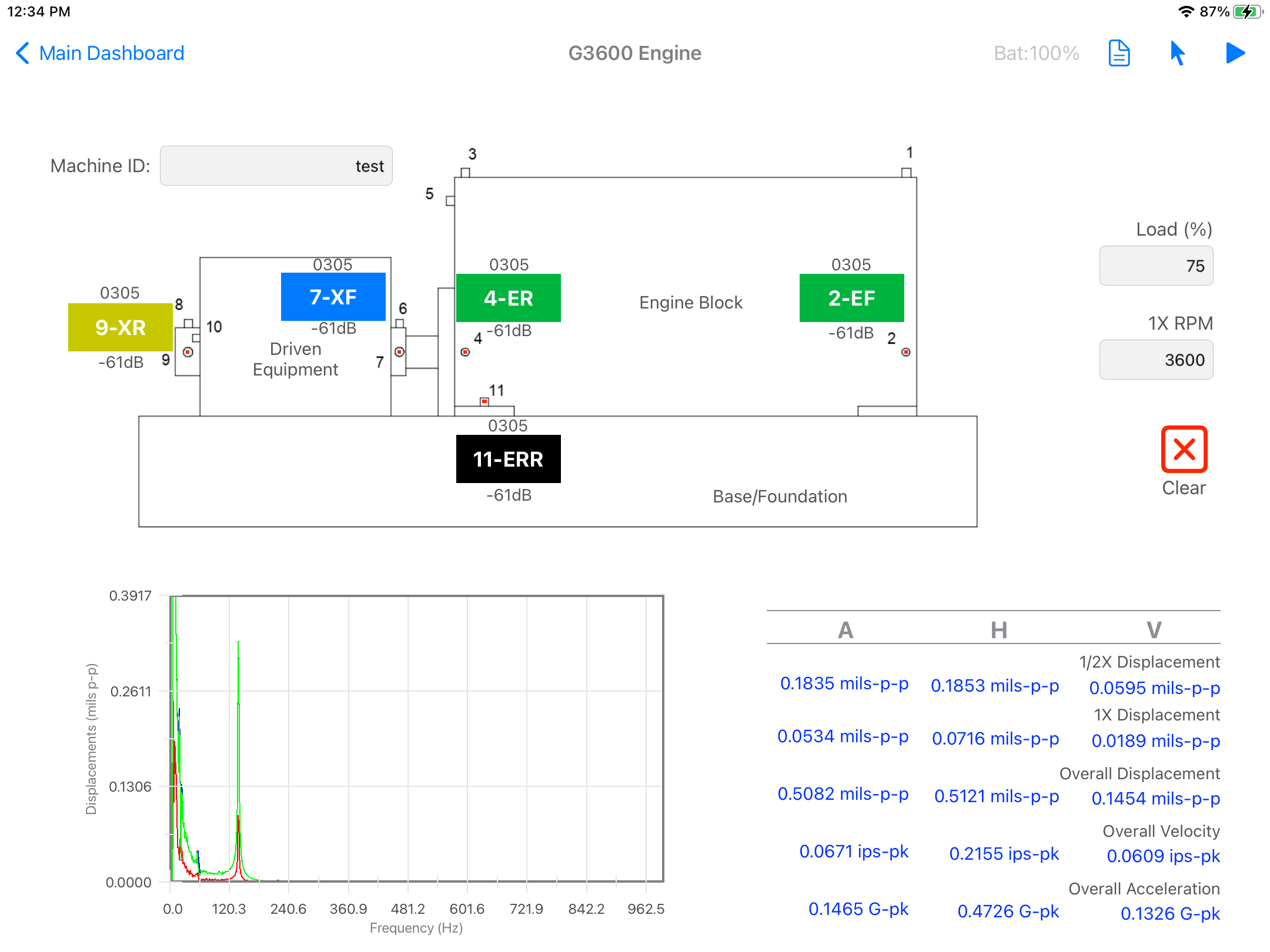This screenshot has width=1270, height=952.
Task: Select 0.1326 G-pk acceleration value
Action: coord(1170,914)
